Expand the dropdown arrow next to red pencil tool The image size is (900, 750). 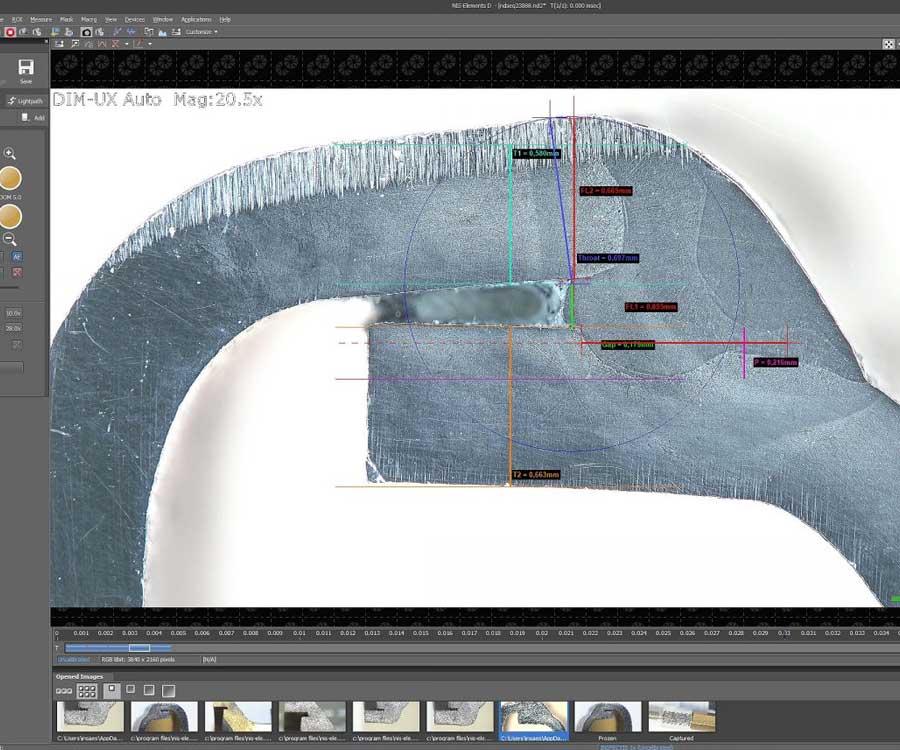click(x=150, y=44)
